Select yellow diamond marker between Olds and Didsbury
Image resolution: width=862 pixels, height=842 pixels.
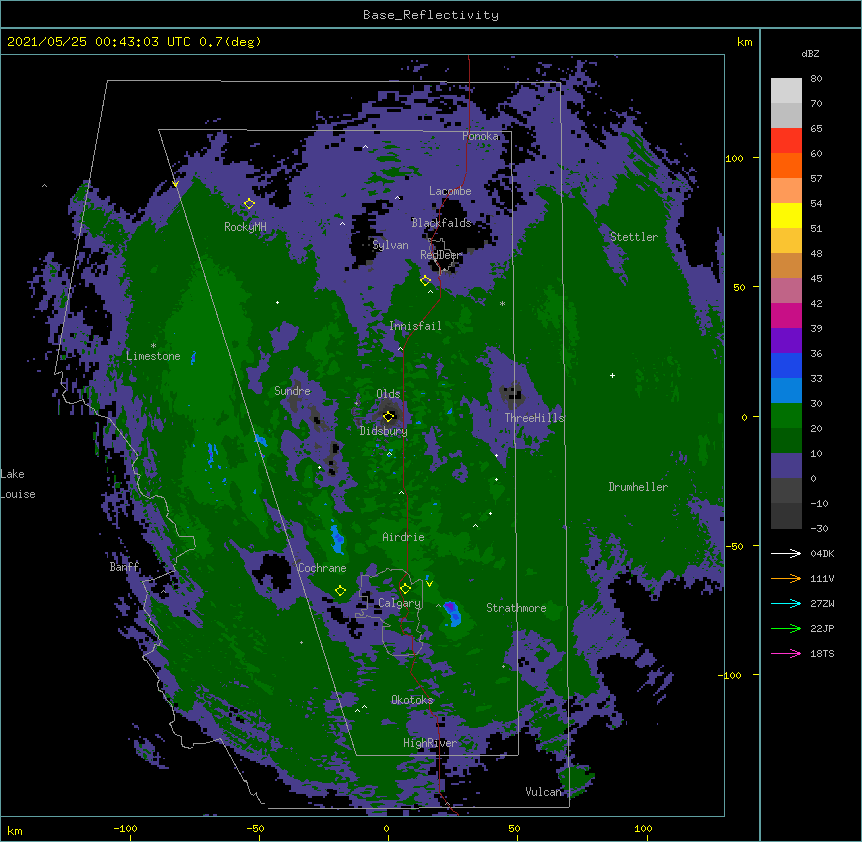(388, 417)
